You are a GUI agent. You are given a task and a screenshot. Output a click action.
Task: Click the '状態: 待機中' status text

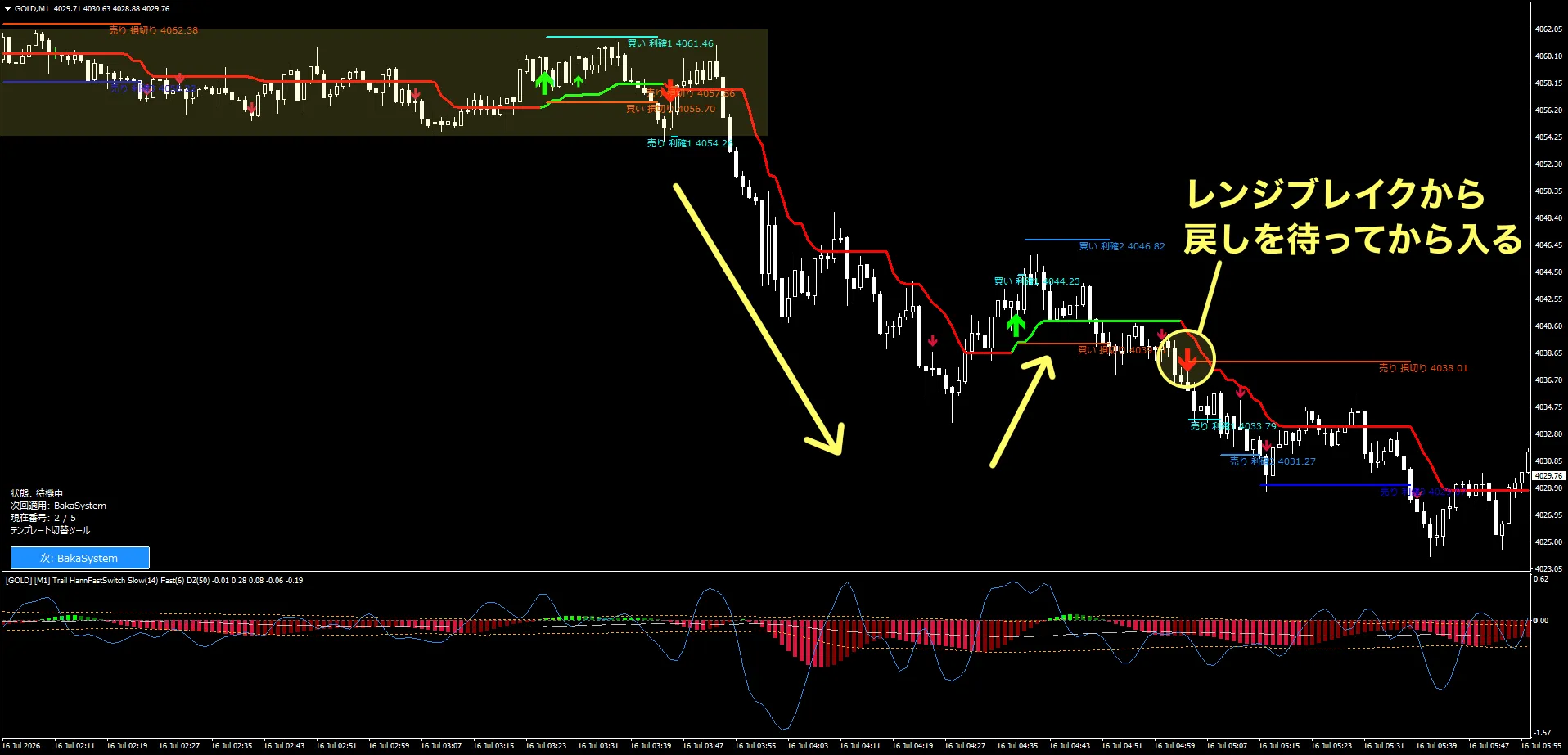pos(37,493)
